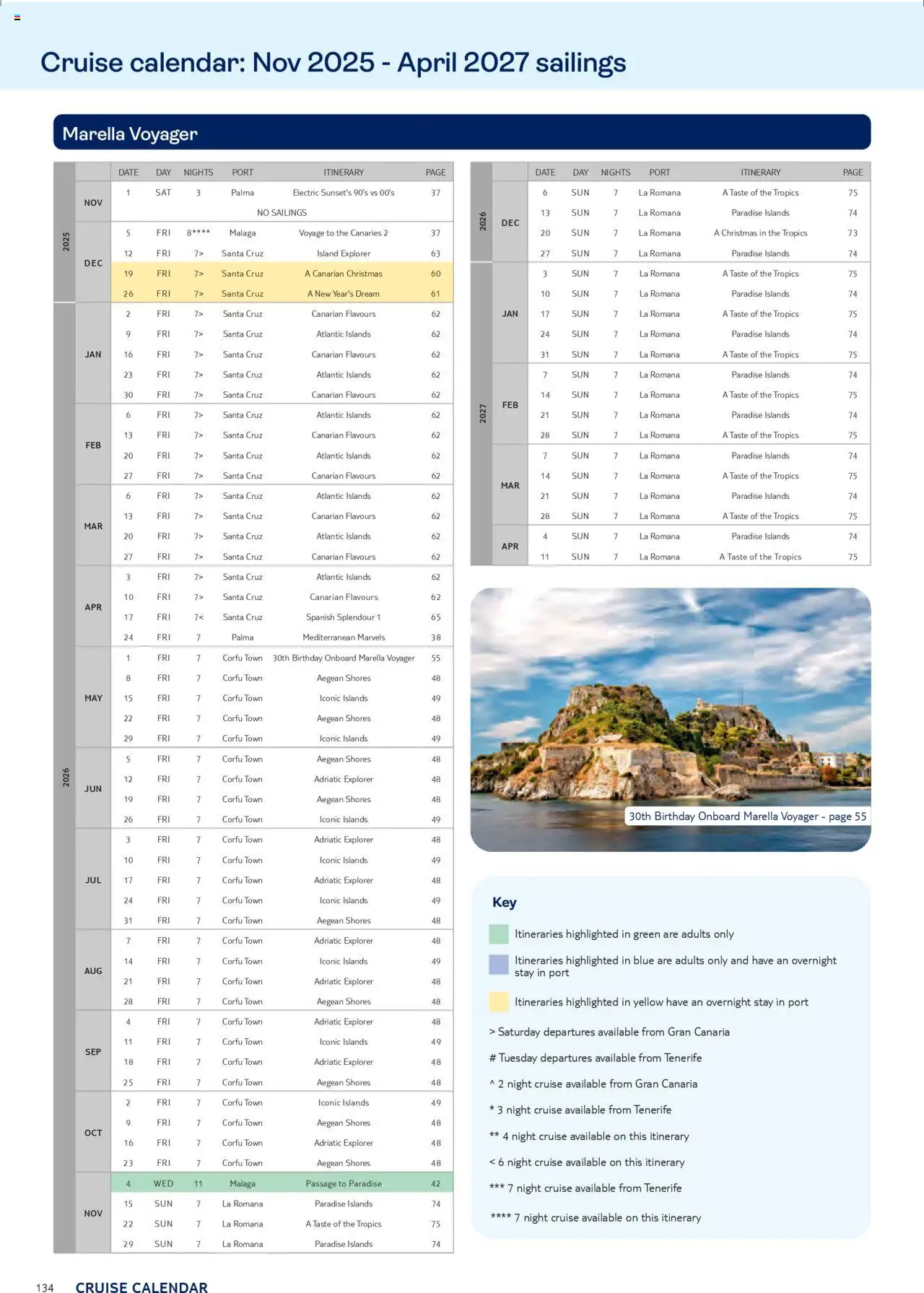Click the 'WED' day cell
The height and width of the screenshot is (1293, 924).
click(163, 1183)
